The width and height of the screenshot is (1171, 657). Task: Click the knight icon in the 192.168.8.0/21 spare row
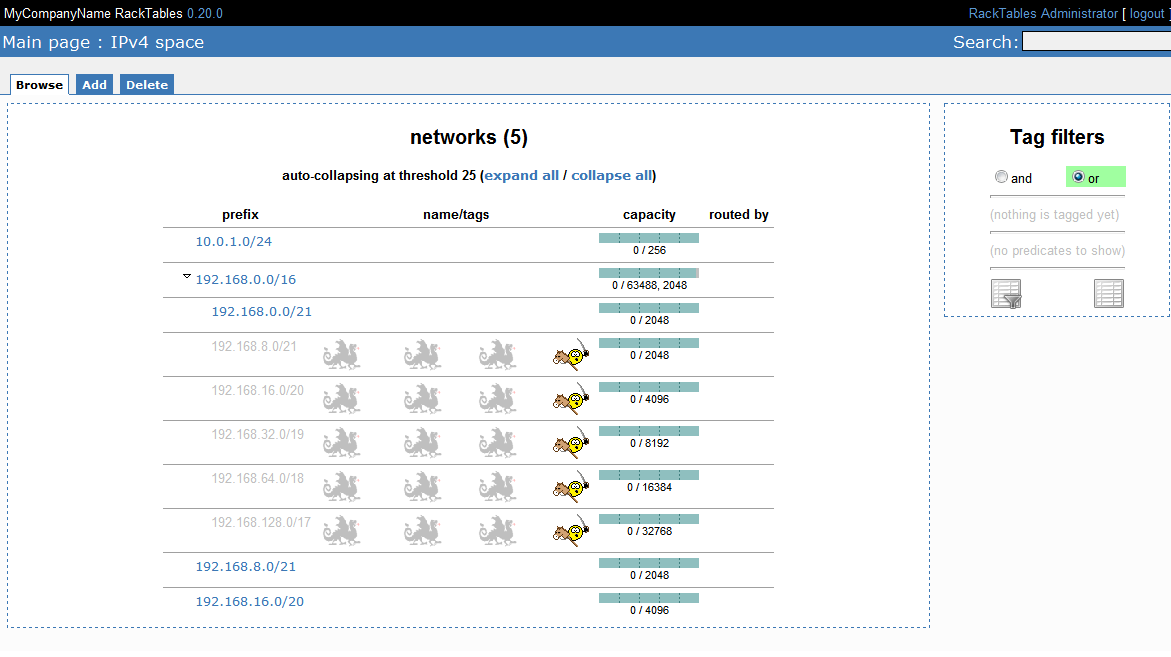click(571, 354)
